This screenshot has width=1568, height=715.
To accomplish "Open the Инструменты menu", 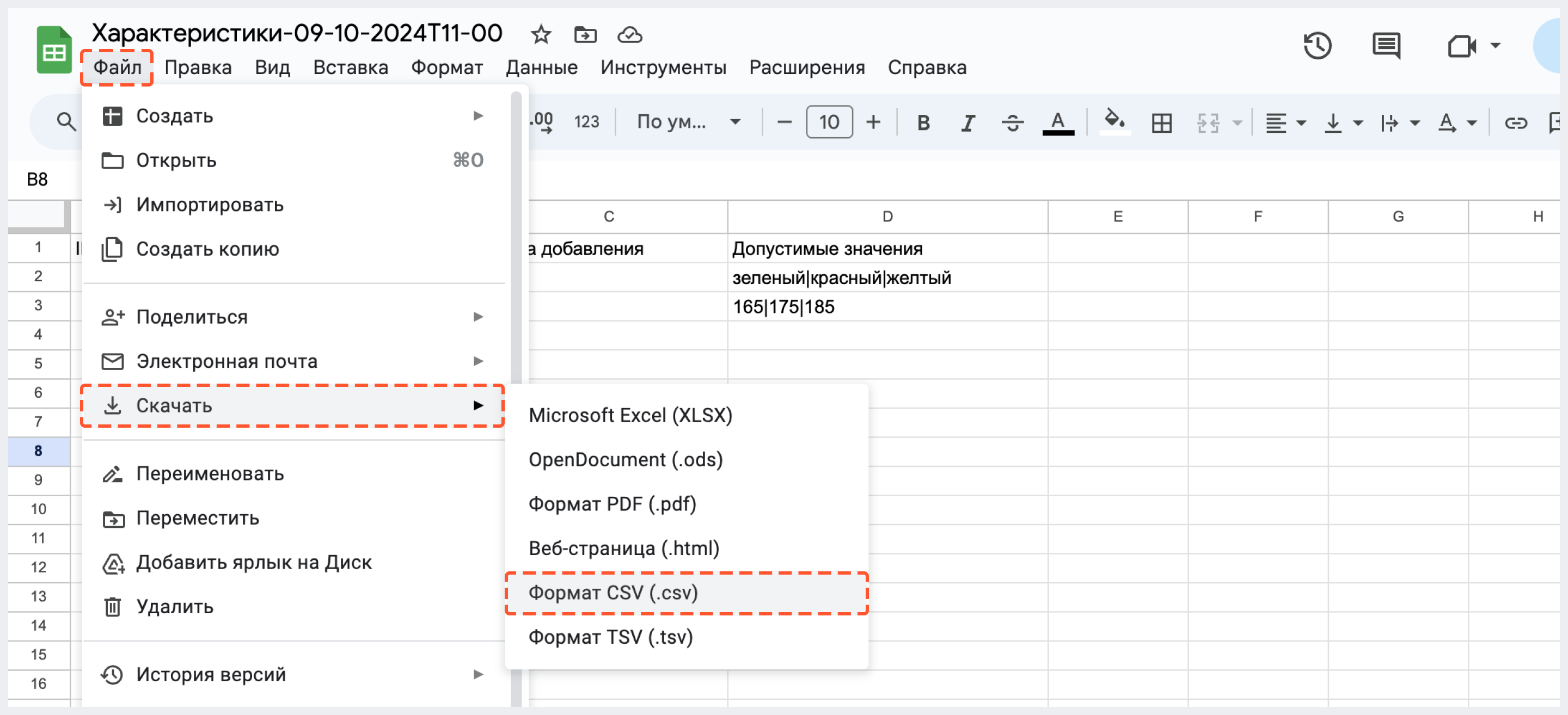I will pyautogui.click(x=663, y=67).
